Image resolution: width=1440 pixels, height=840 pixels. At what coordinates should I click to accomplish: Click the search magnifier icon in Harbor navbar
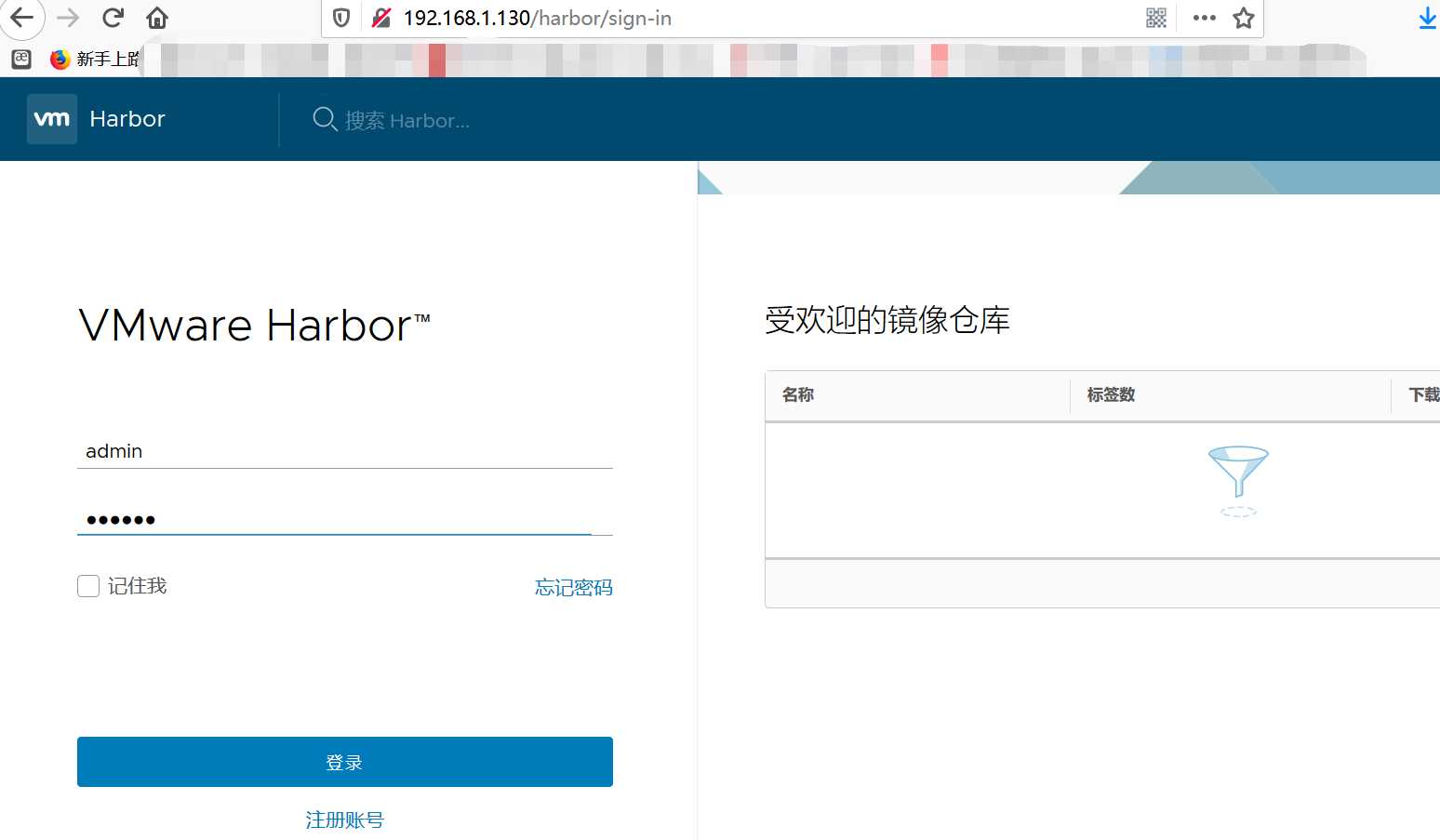click(324, 119)
